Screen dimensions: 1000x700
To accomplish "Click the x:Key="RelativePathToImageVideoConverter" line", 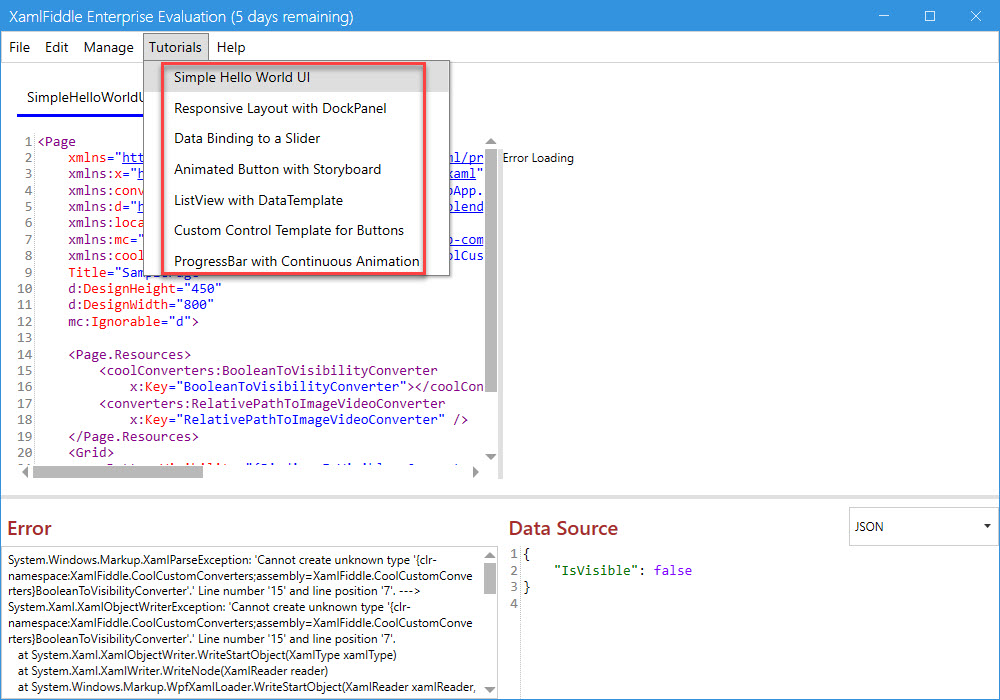I will point(299,419).
